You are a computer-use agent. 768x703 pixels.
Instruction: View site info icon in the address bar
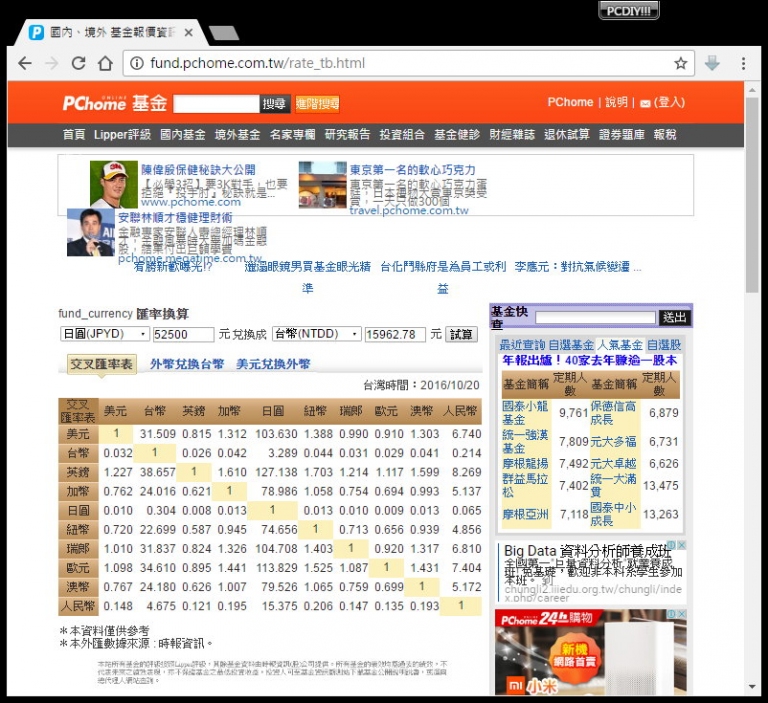137,63
